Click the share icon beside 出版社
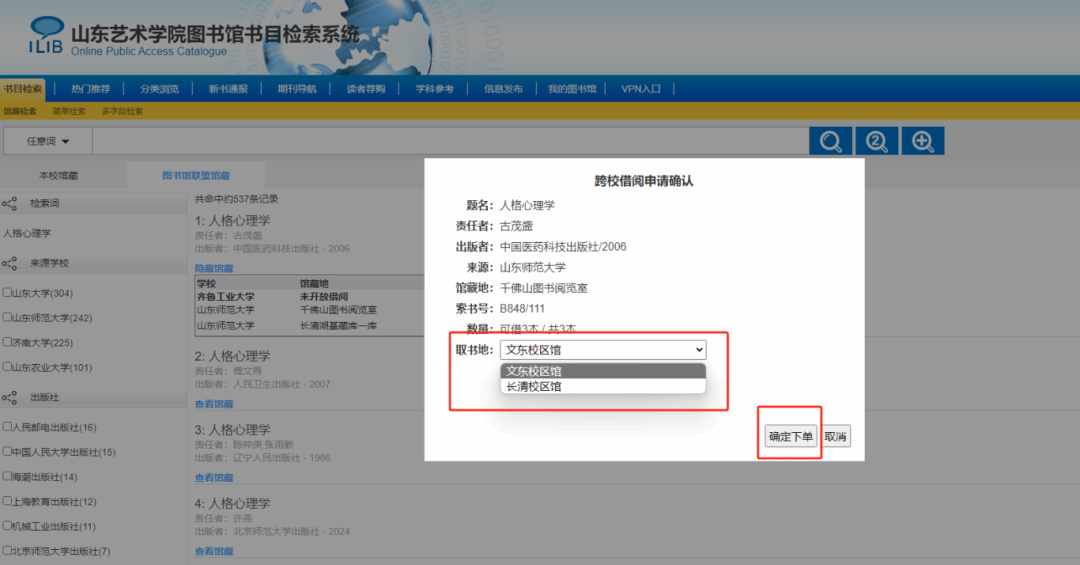The height and width of the screenshot is (565, 1080). 10,398
